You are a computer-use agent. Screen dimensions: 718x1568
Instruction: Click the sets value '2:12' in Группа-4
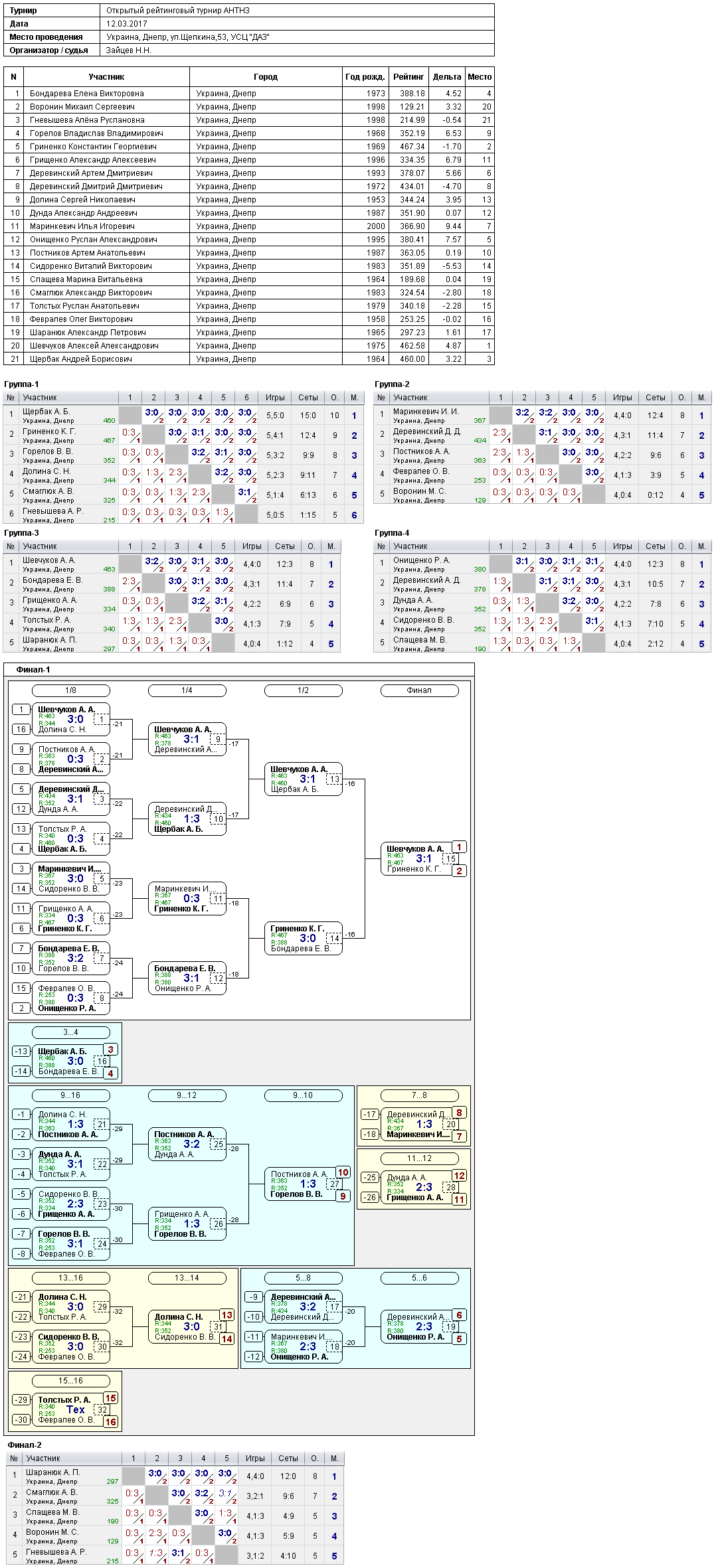656,644
